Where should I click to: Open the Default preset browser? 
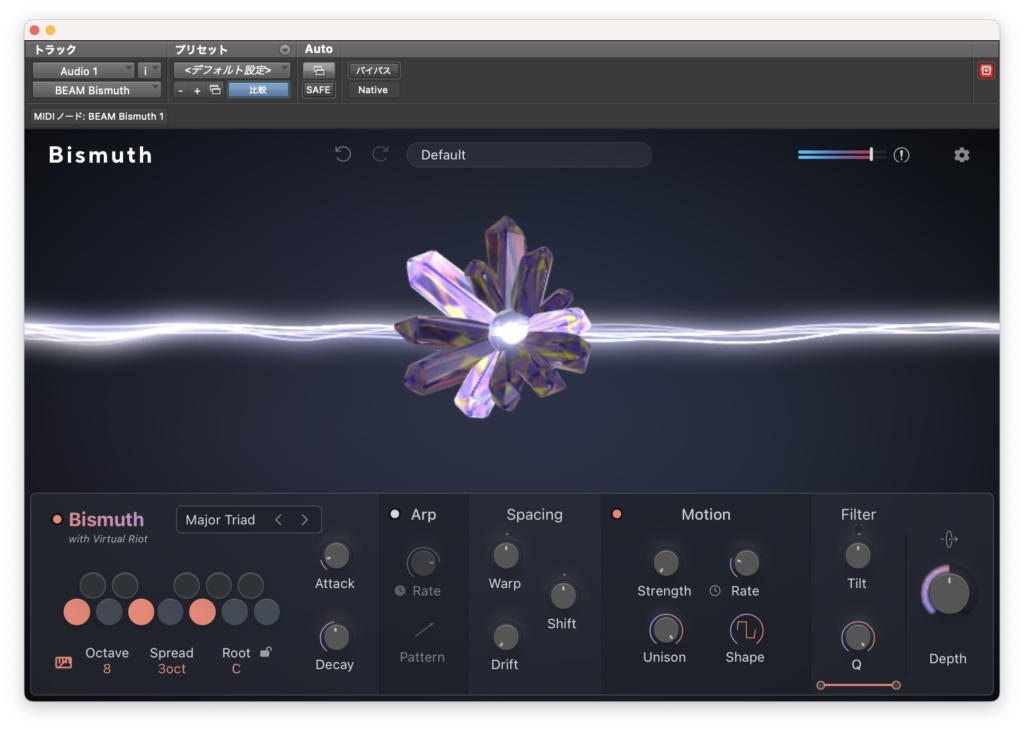pos(529,155)
